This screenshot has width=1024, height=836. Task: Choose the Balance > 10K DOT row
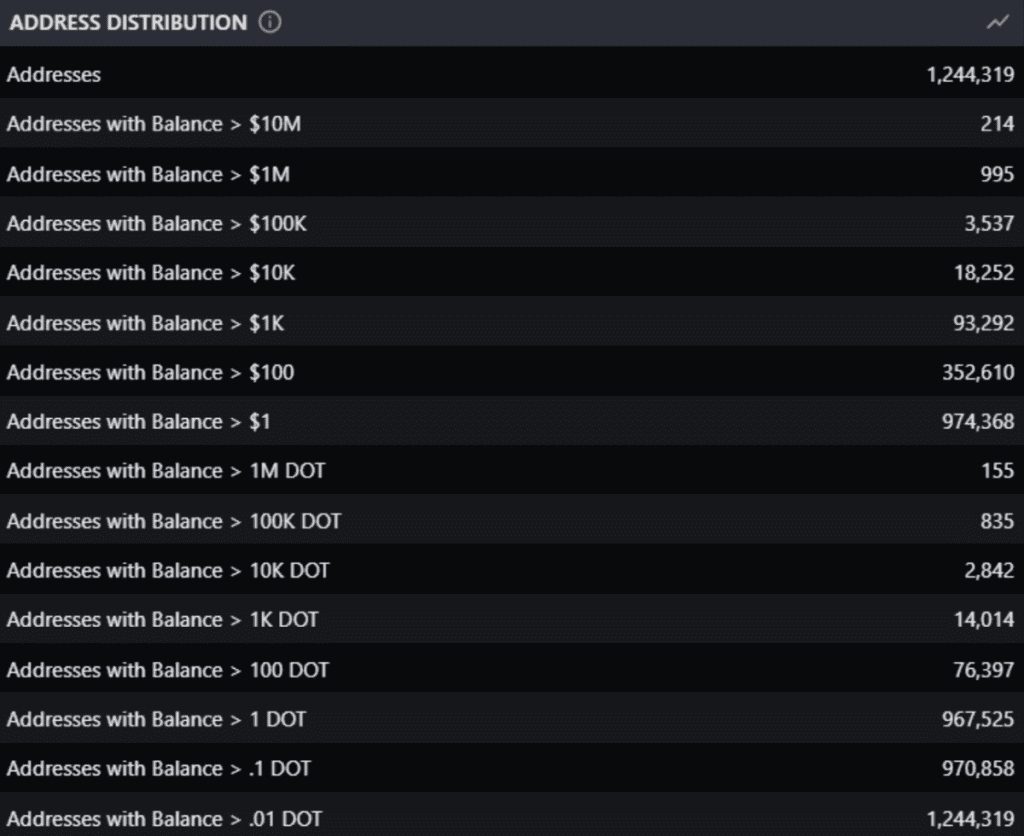click(x=512, y=570)
